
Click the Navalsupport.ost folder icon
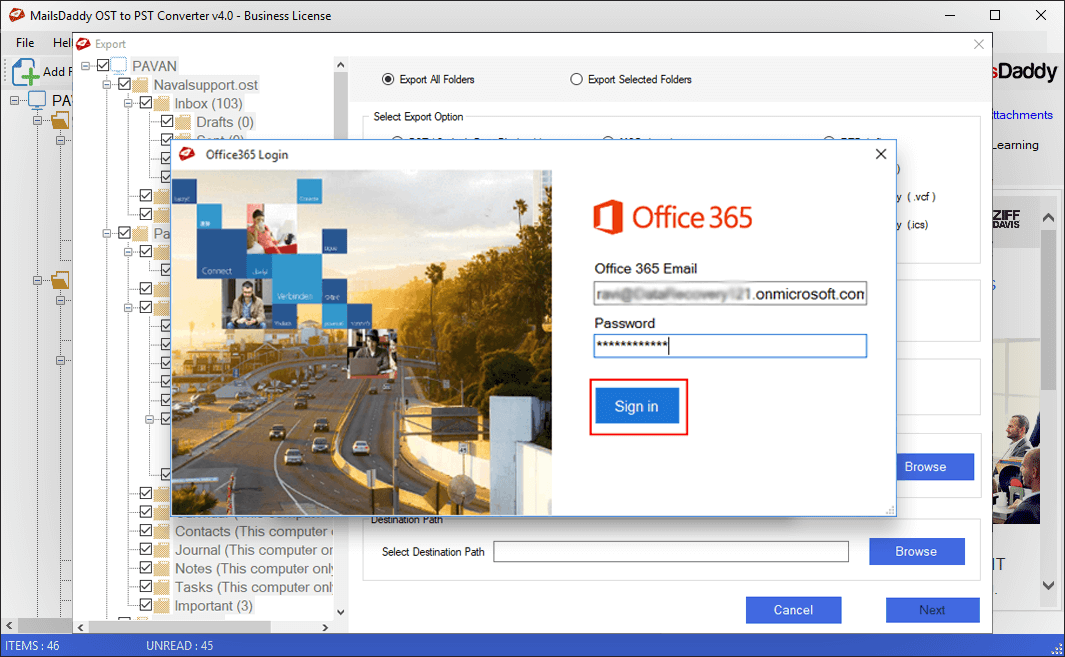click(141, 85)
